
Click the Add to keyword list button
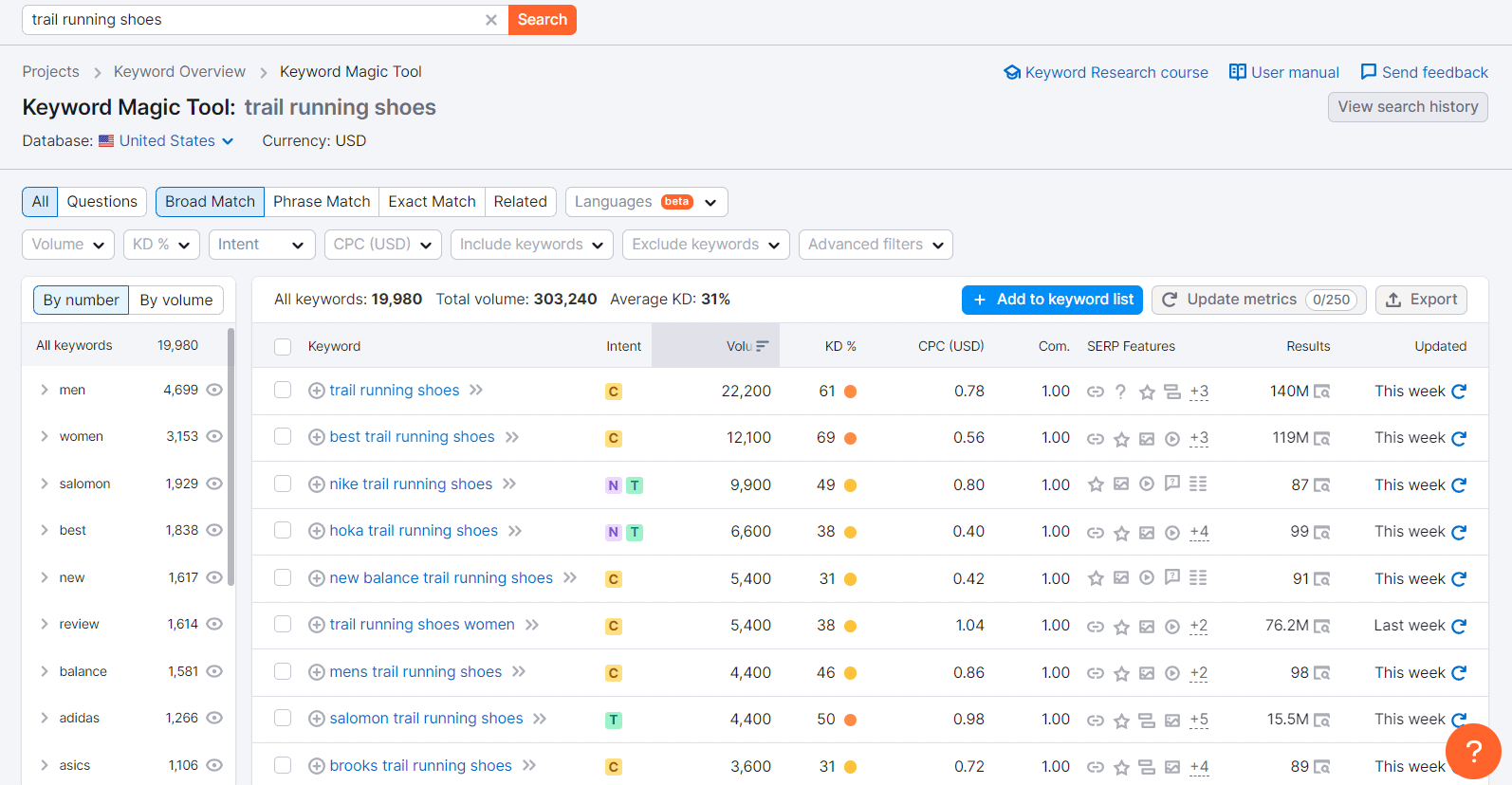tap(1052, 300)
